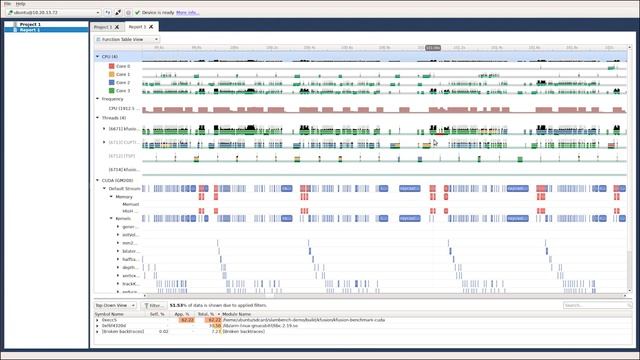The width and height of the screenshot is (640, 360).
Task: Click the kfusion-benchmark-cuda module path
Action: click(304, 320)
